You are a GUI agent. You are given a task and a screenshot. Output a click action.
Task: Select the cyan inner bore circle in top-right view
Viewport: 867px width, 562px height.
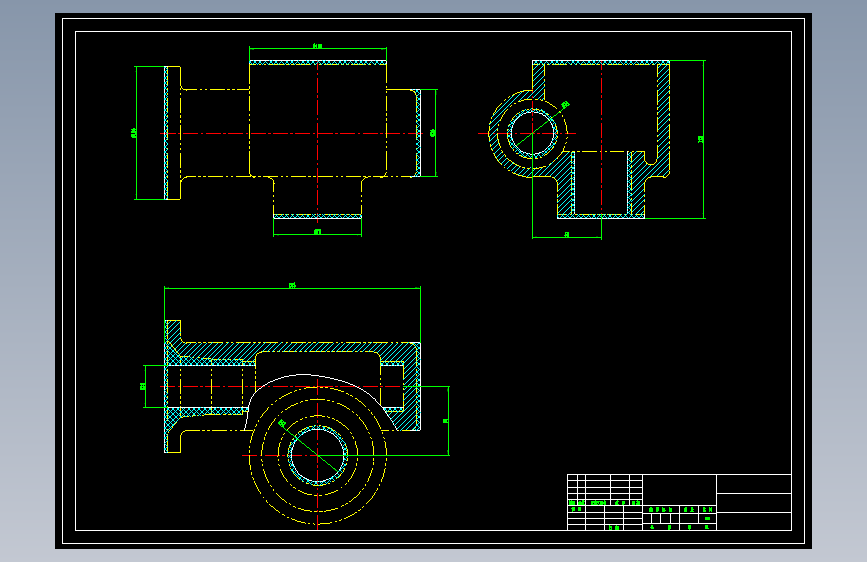click(x=532, y=133)
